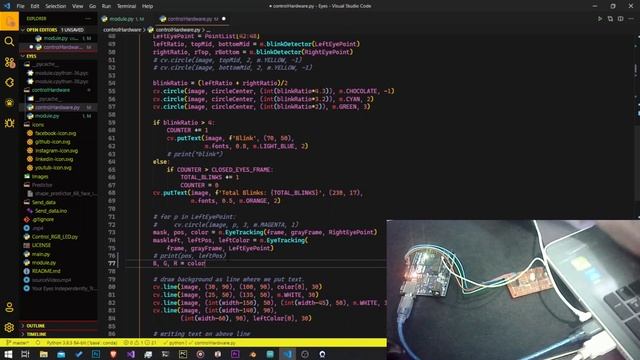
Task: Open the Manage gear icon
Action: click(x=9, y=327)
